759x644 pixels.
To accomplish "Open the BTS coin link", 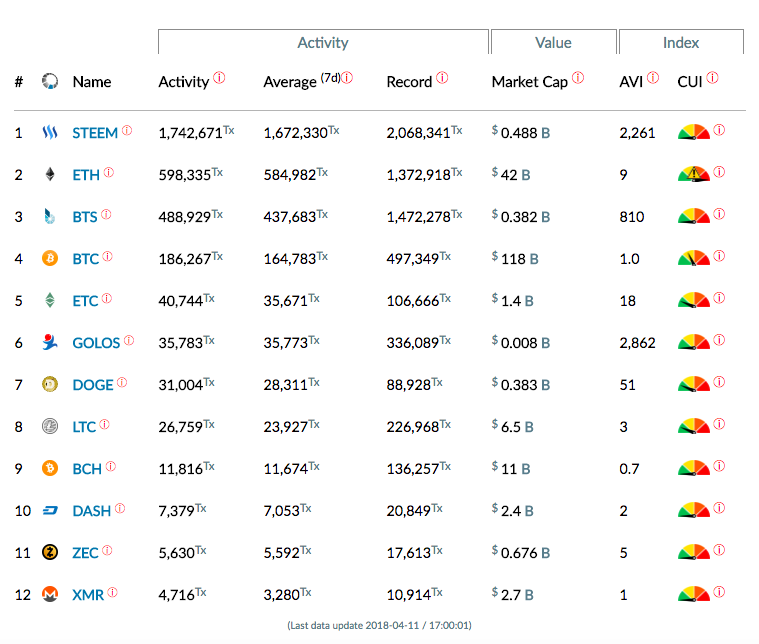I will pos(85,217).
